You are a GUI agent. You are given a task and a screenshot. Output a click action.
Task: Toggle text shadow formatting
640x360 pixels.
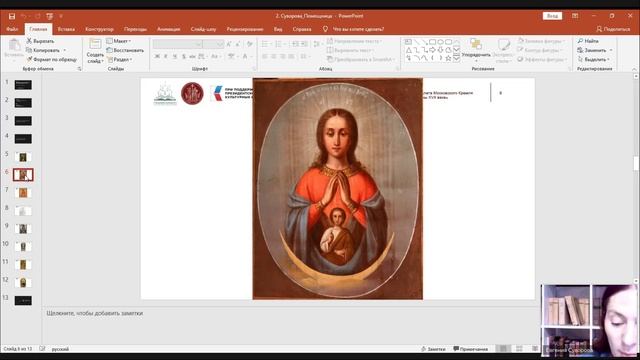click(x=184, y=56)
